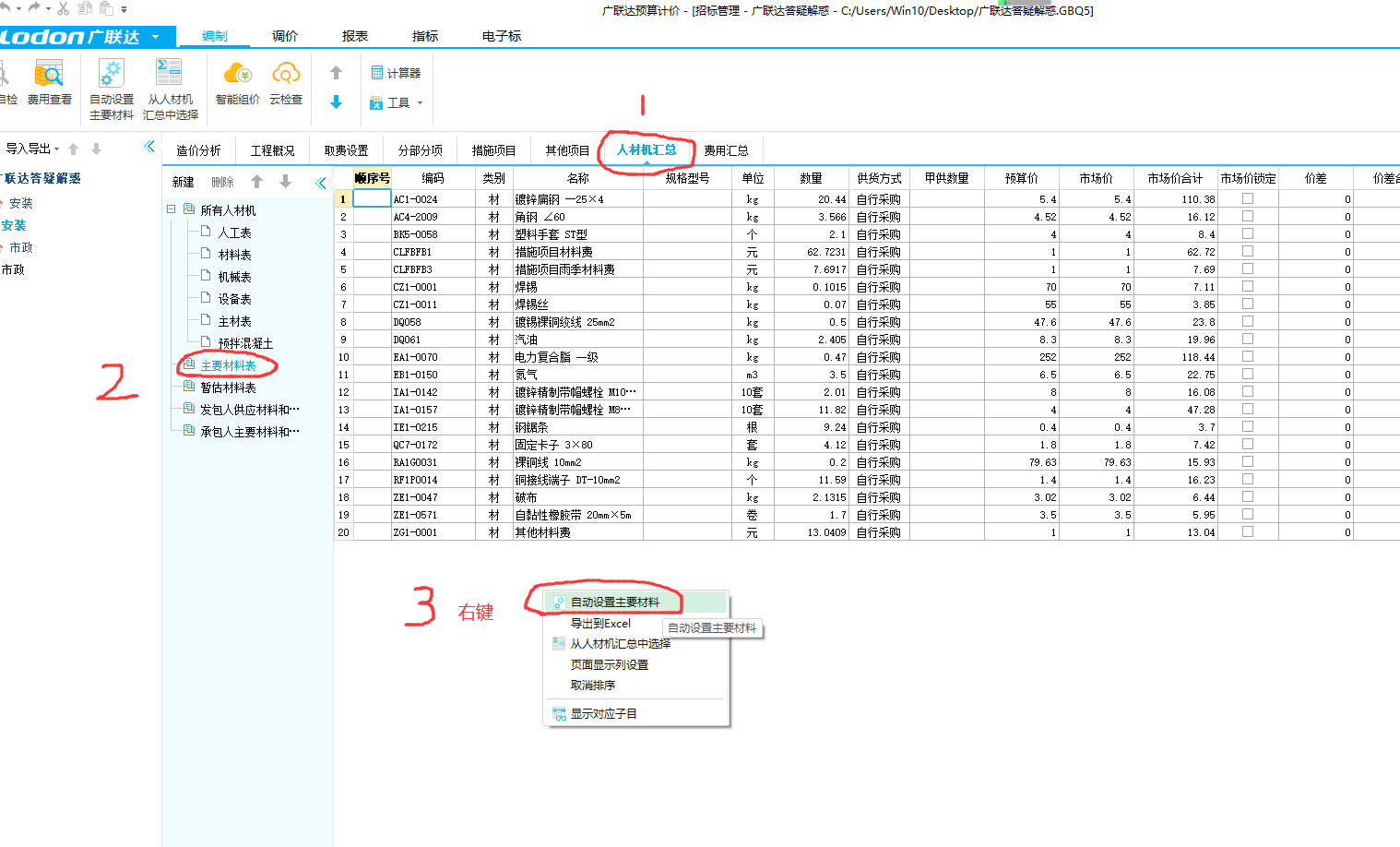Open the redo history dropdown arrow
The image size is (1400, 847).
click(48, 8)
